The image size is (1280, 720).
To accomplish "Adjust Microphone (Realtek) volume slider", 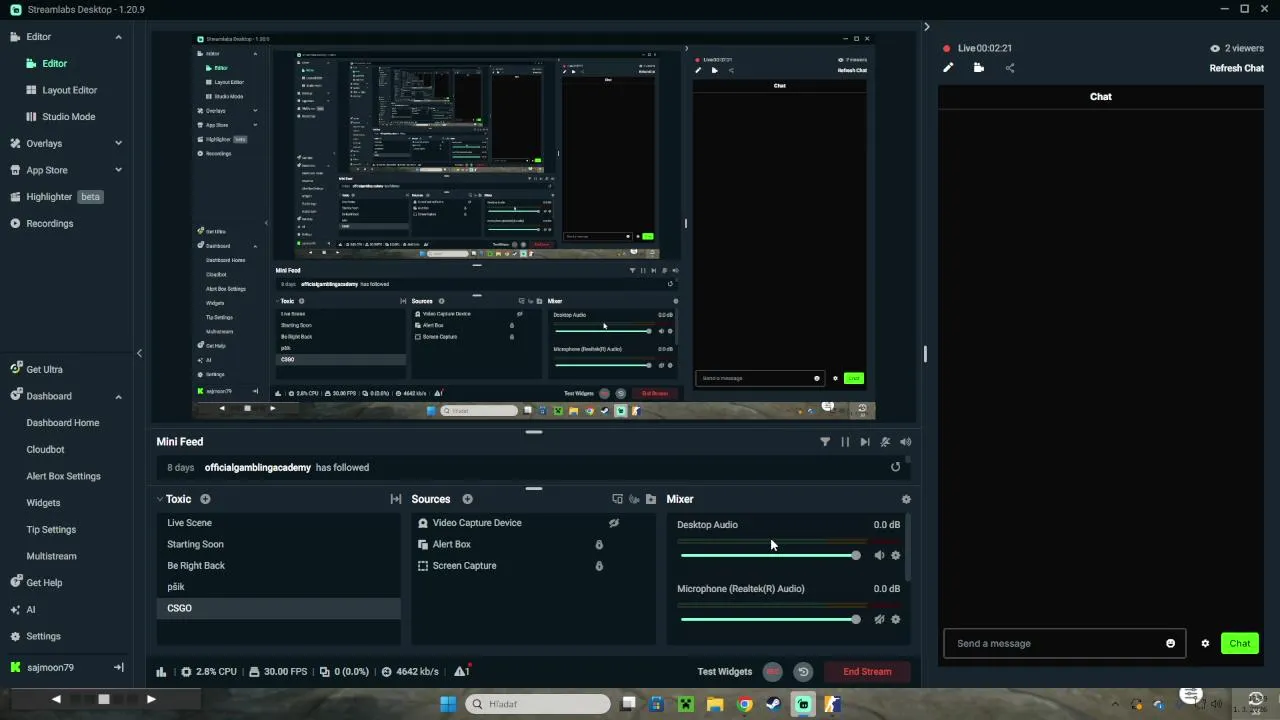I will coord(769,619).
